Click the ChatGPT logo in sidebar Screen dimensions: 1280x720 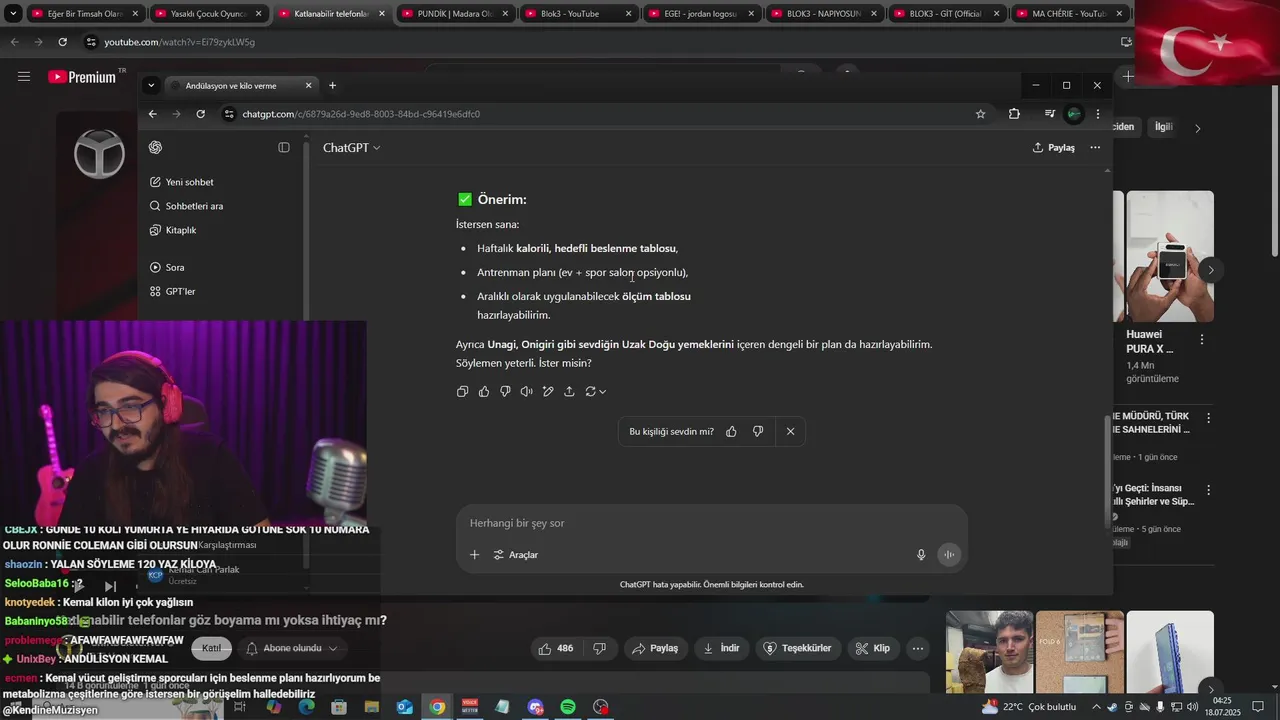pyautogui.click(x=156, y=147)
